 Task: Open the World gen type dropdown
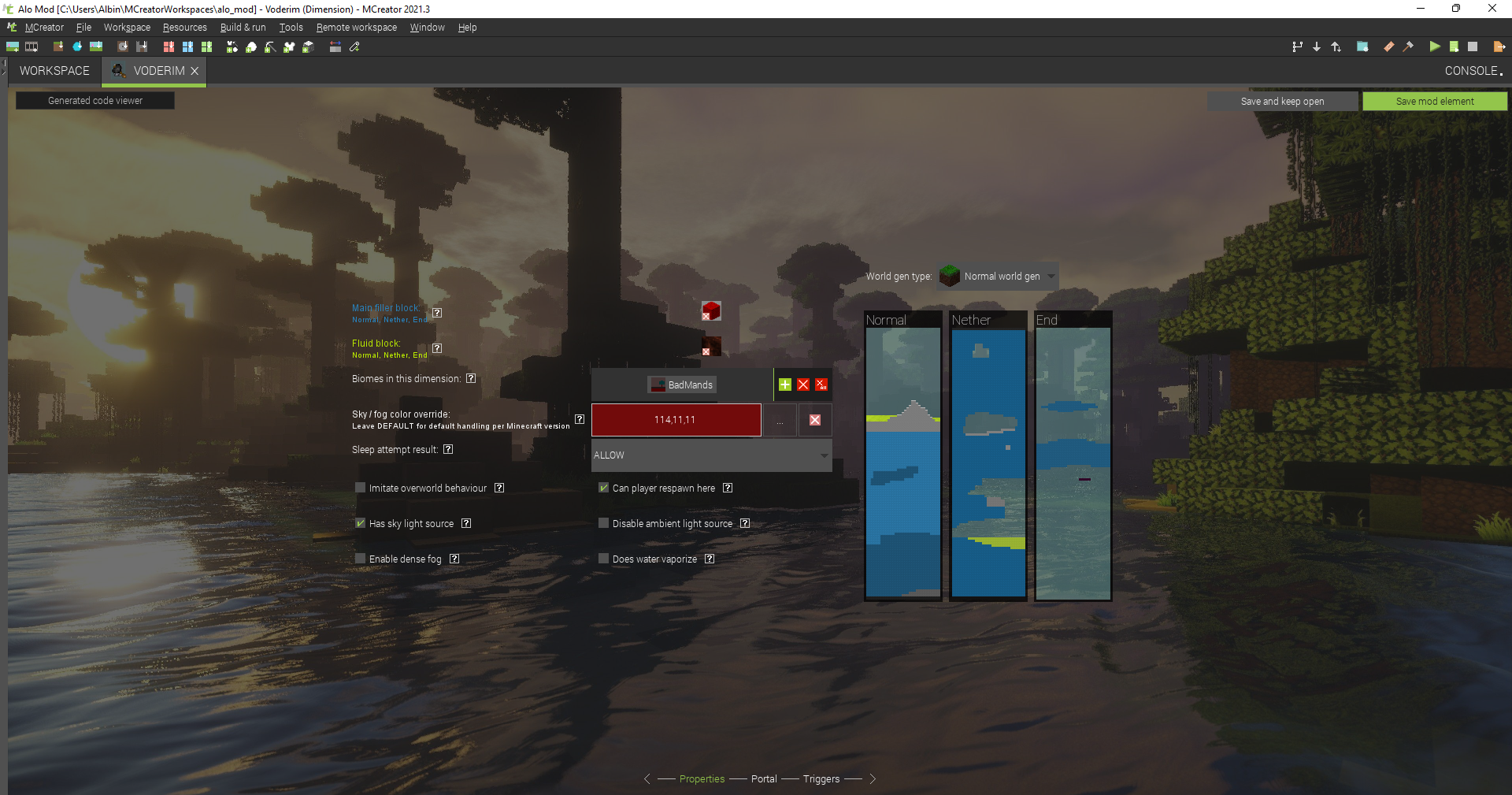coord(998,277)
